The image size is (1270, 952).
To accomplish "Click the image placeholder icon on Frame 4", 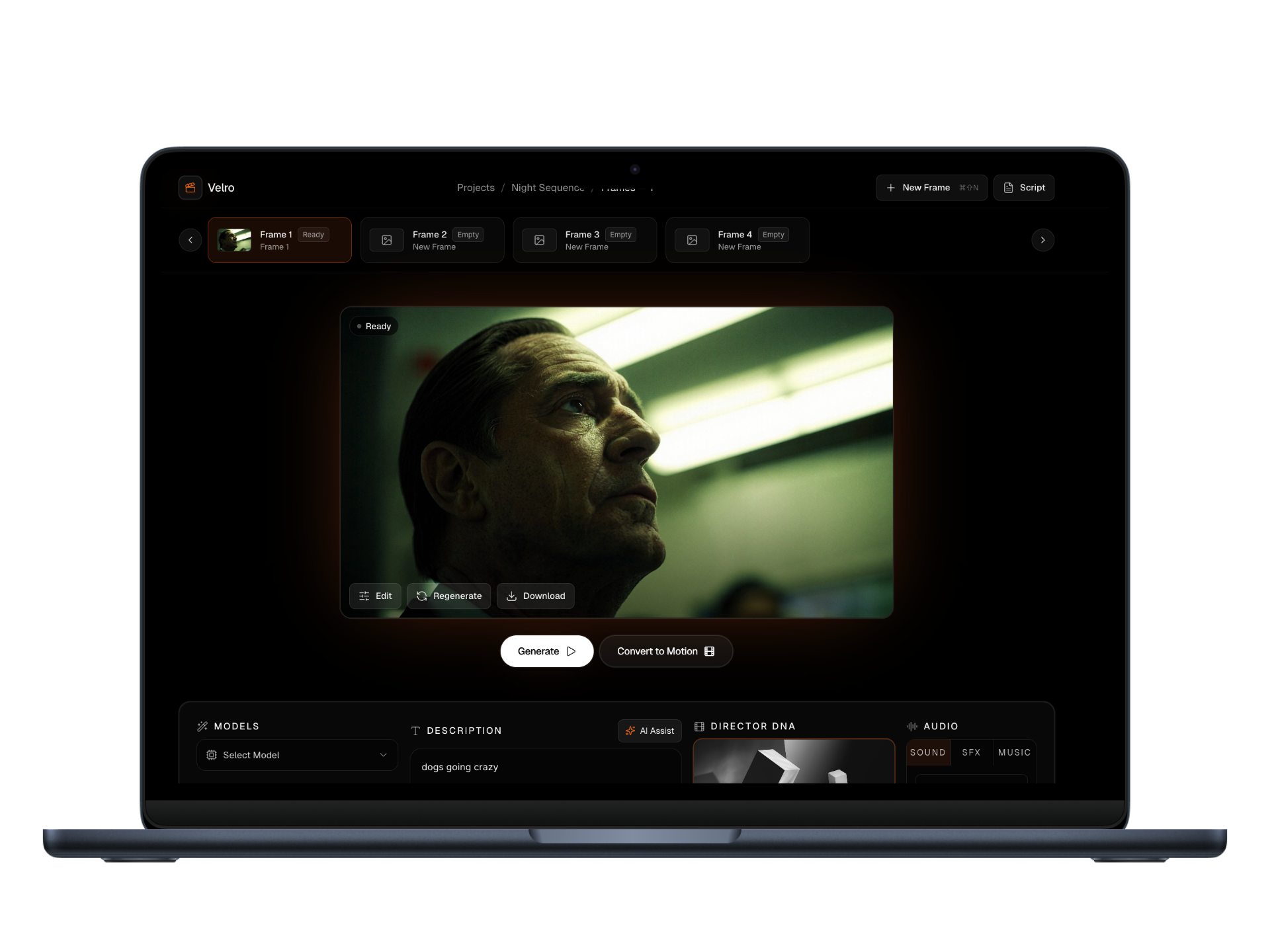I will [x=692, y=240].
